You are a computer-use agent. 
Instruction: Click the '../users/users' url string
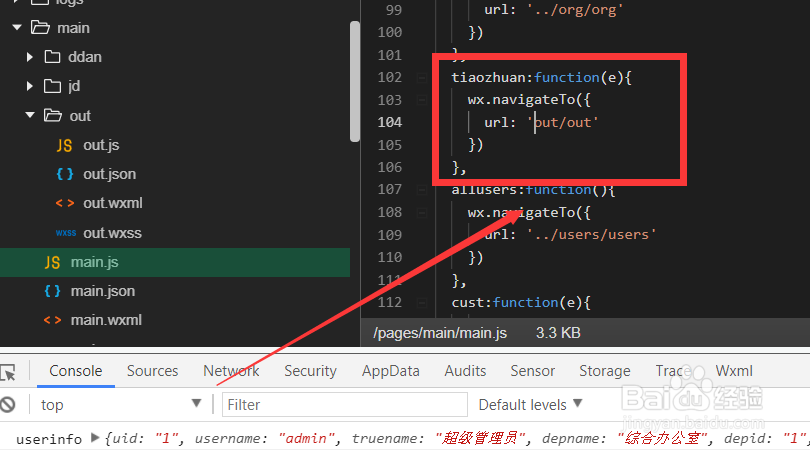pyautogui.click(x=591, y=235)
